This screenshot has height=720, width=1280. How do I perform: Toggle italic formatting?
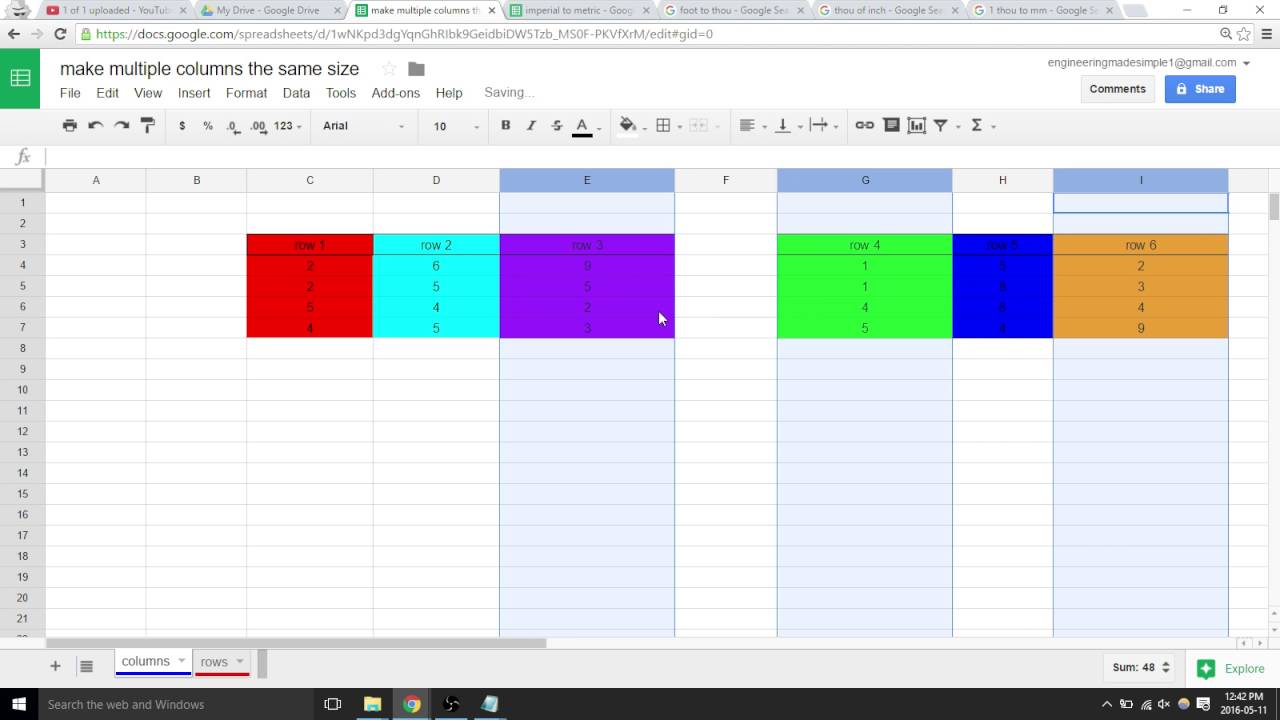point(531,126)
